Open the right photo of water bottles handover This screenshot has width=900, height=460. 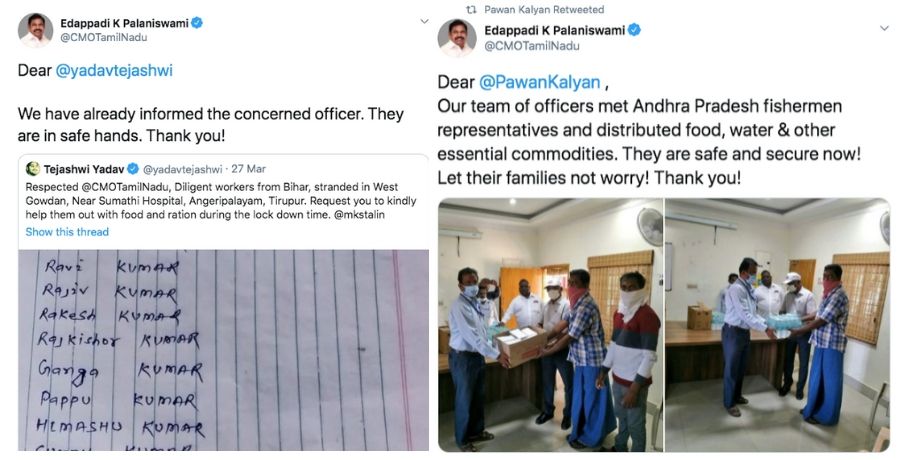point(778,324)
